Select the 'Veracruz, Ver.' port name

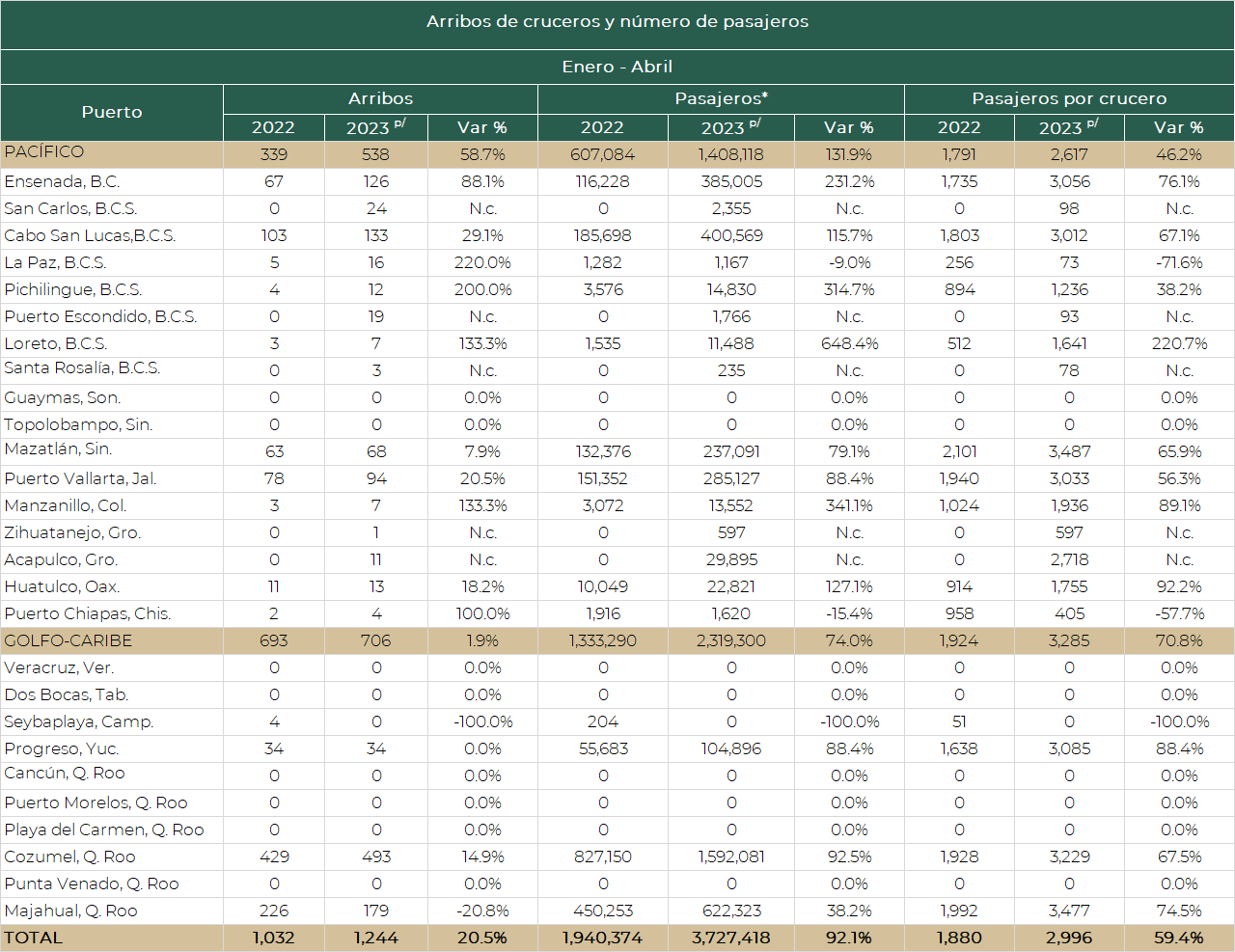(x=59, y=667)
